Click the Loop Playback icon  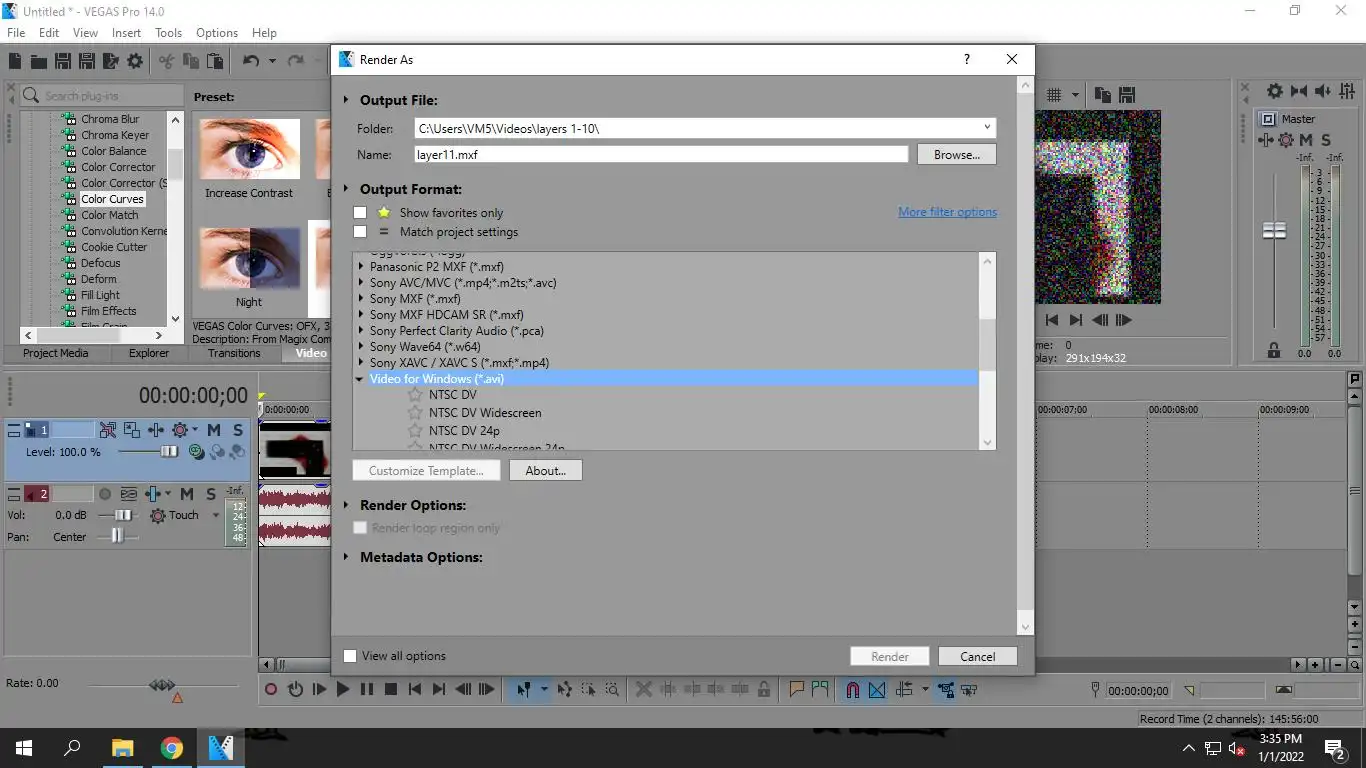coord(295,689)
